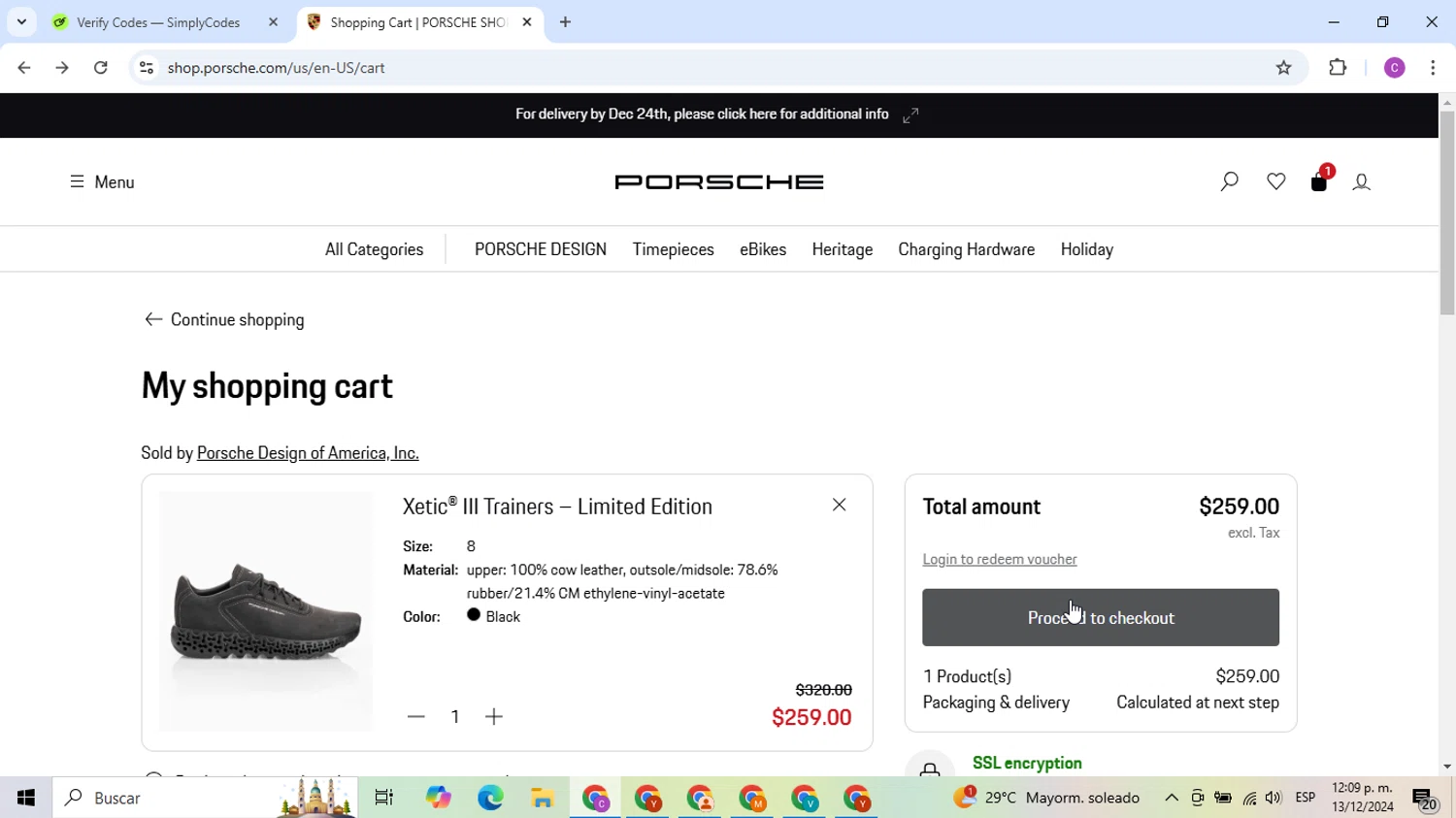Open Copilot taskbar icon

(438, 798)
